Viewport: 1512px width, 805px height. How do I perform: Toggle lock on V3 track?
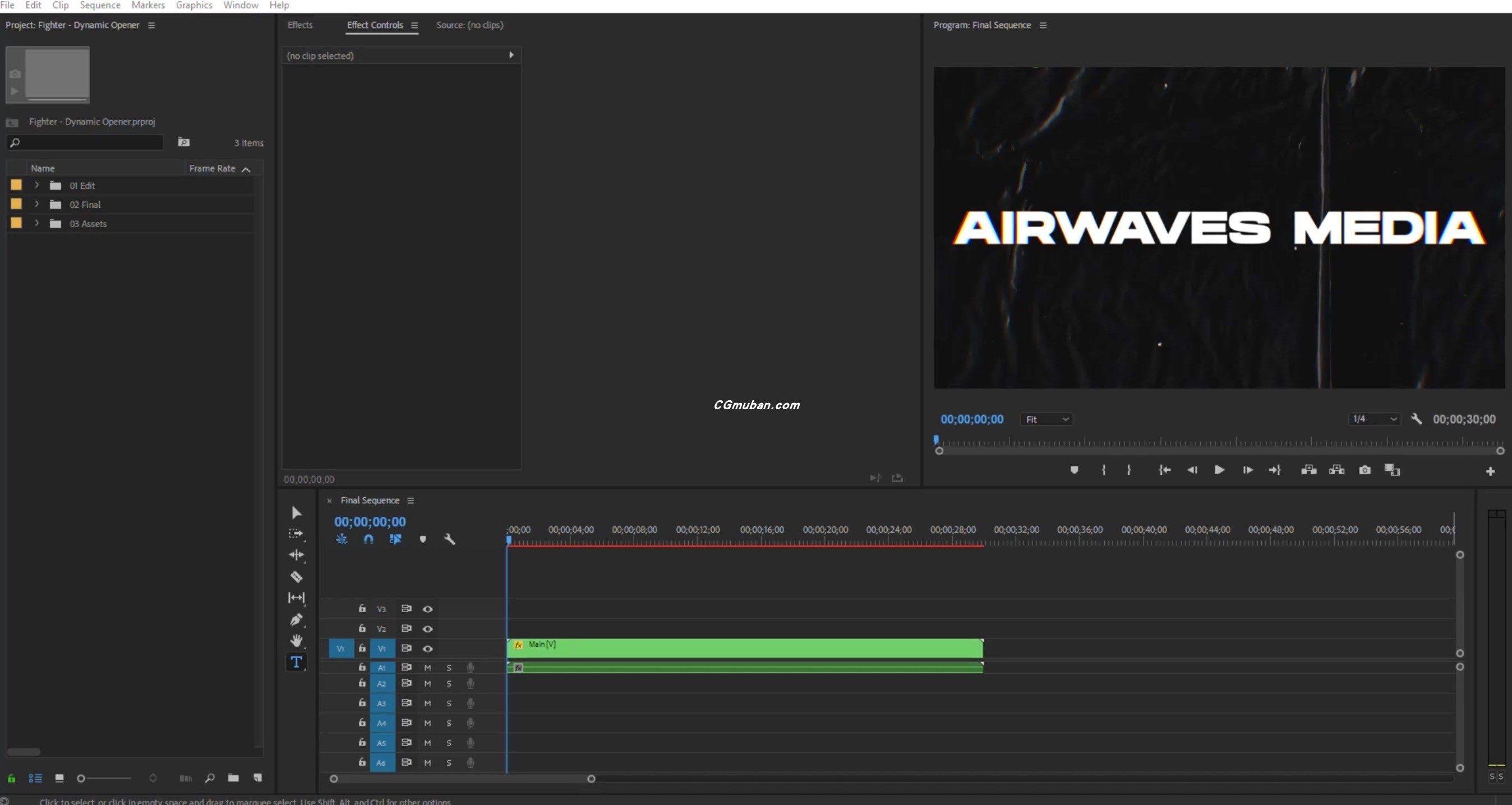click(x=362, y=608)
